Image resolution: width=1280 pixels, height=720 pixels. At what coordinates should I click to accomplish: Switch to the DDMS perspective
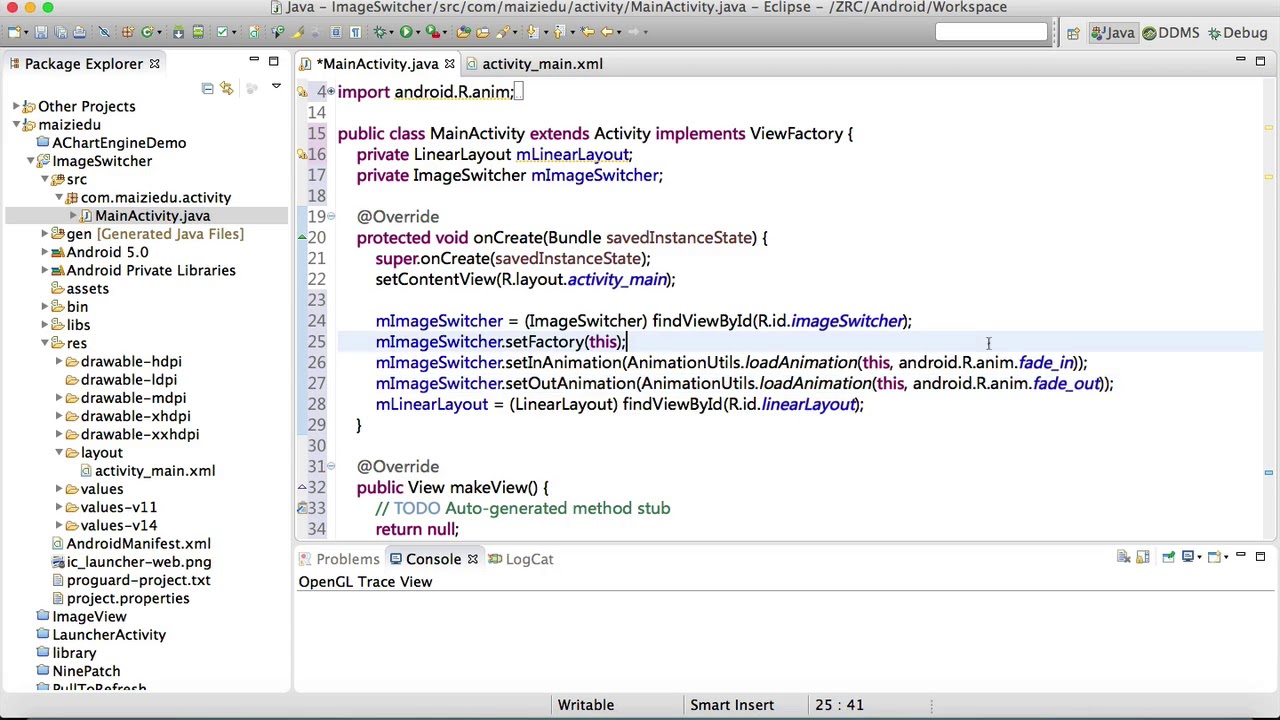1170,33
